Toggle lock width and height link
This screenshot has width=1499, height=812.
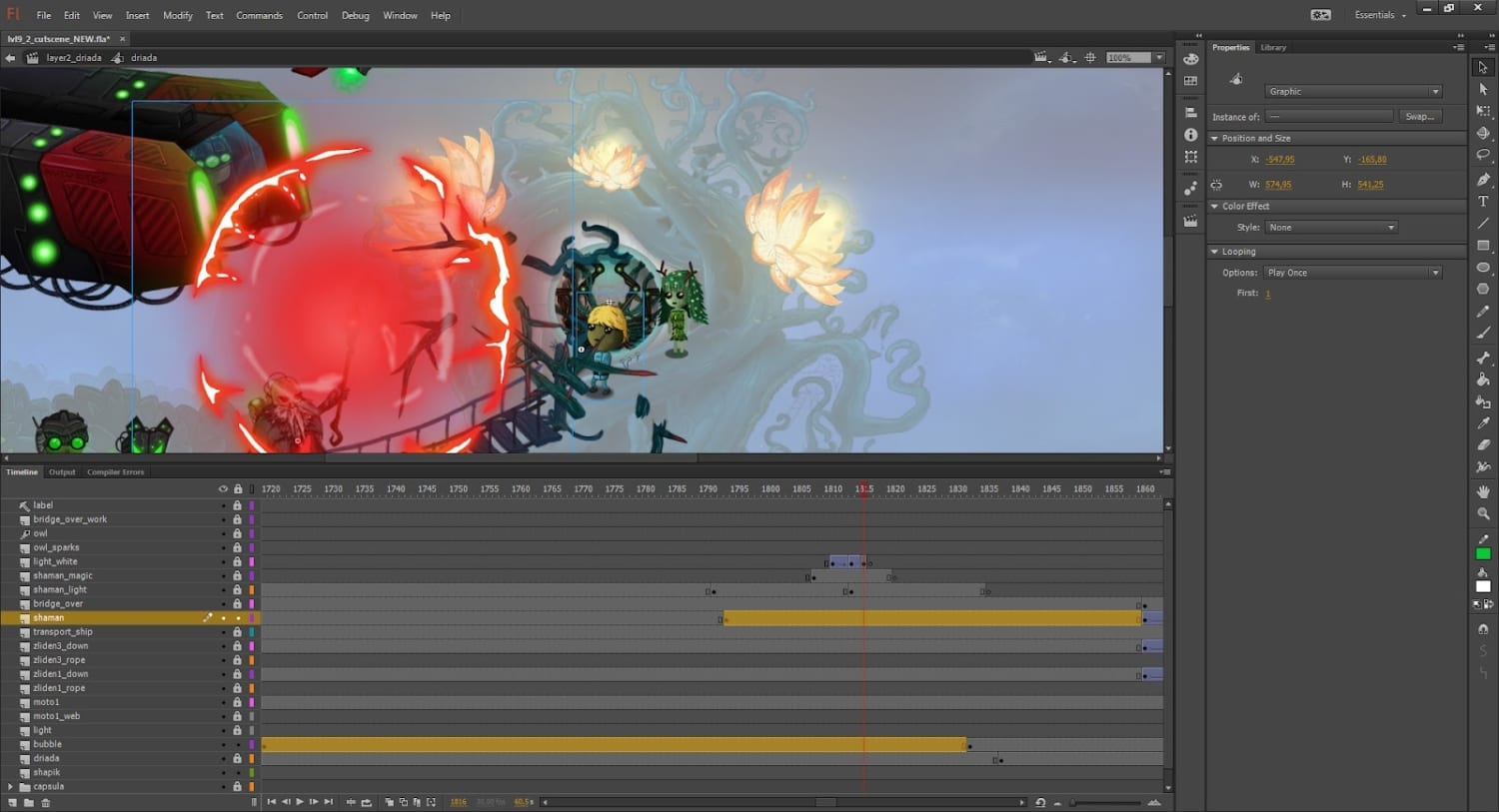click(1216, 185)
